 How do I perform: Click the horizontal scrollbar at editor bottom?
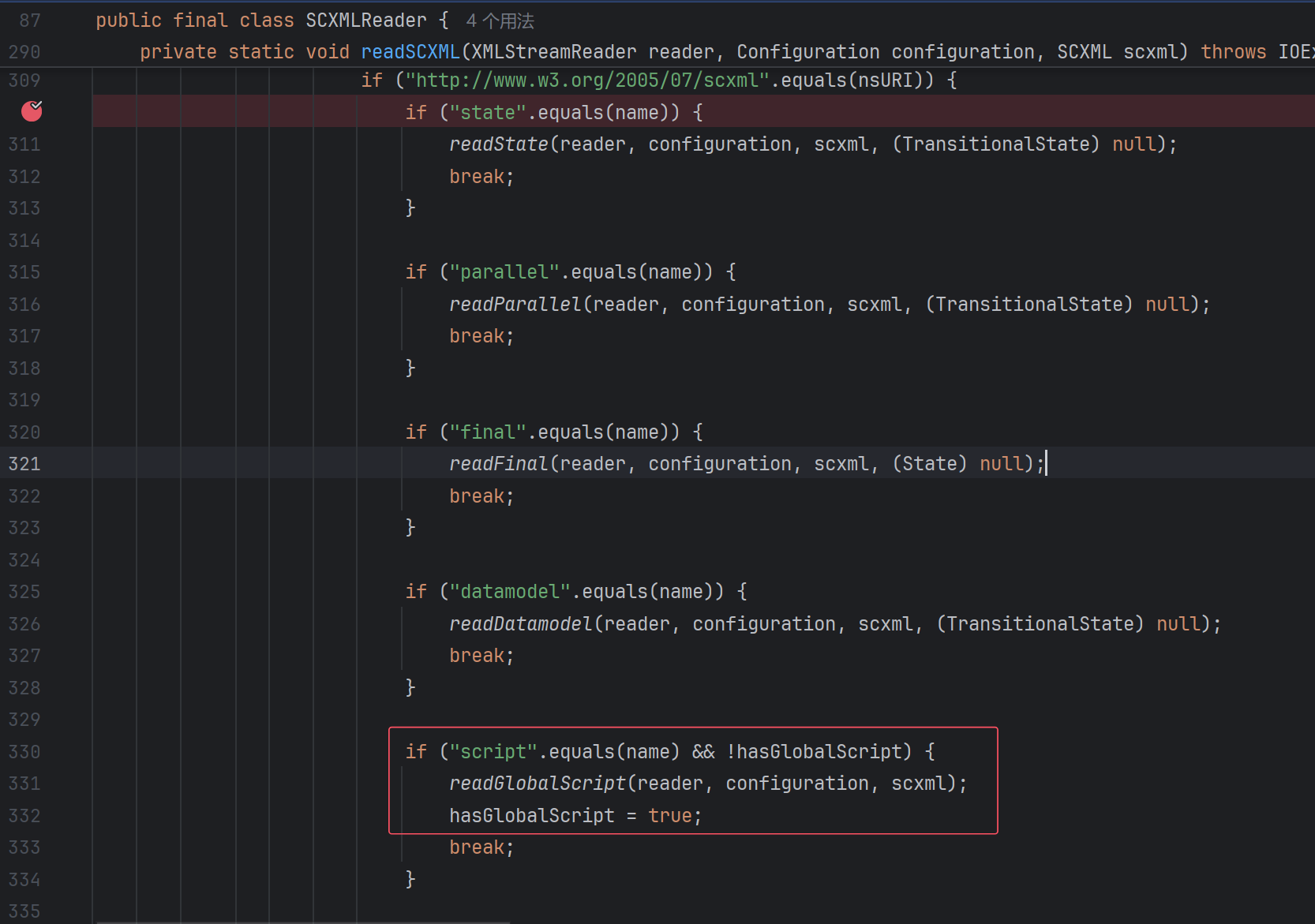pyautogui.click(x=303, y=922)
